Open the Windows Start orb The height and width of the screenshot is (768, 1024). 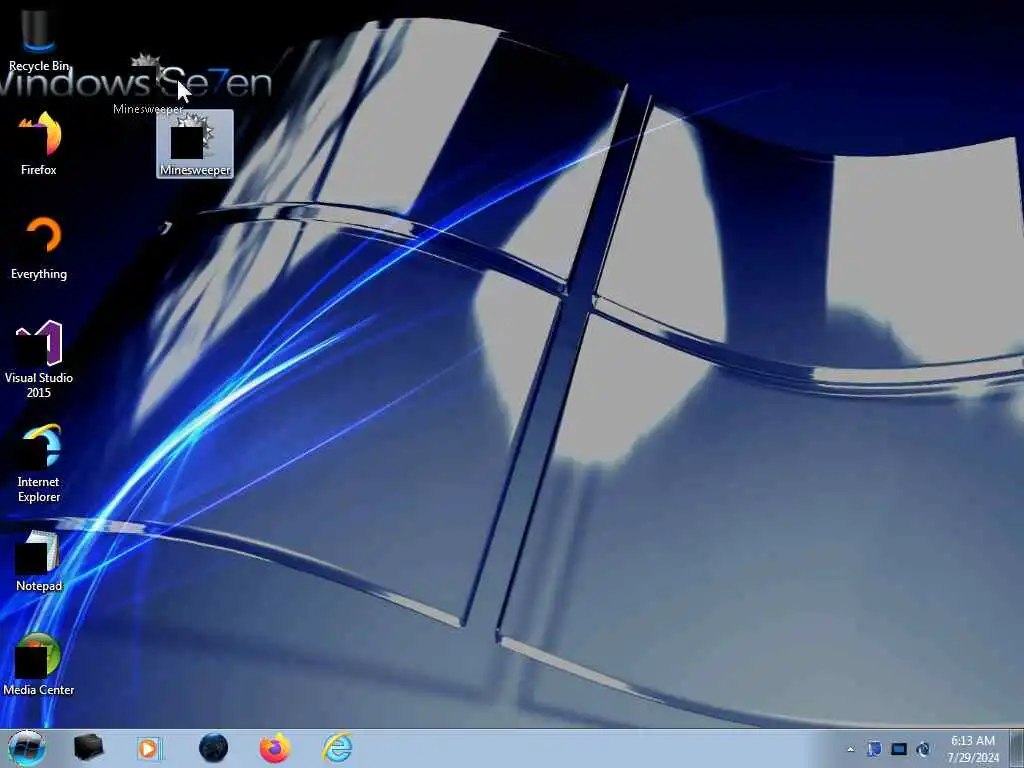(27, 748)
